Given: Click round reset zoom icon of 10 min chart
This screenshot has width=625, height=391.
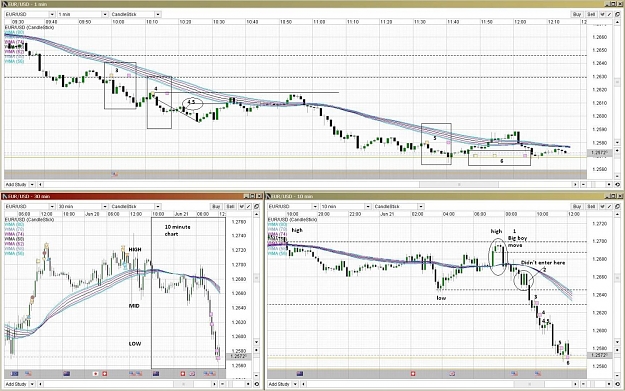Looking at the screenshot, I should tap(617, 384).
